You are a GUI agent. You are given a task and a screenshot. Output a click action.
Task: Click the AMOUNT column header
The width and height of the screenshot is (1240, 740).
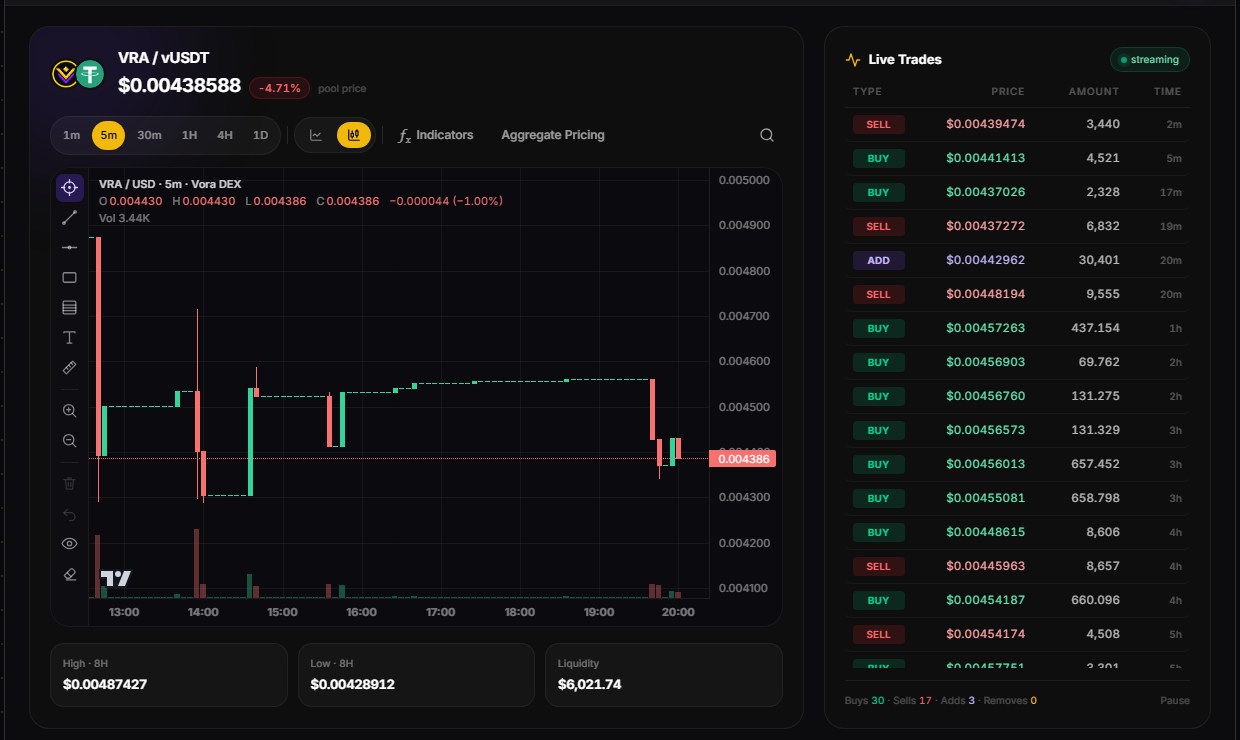1094,91
